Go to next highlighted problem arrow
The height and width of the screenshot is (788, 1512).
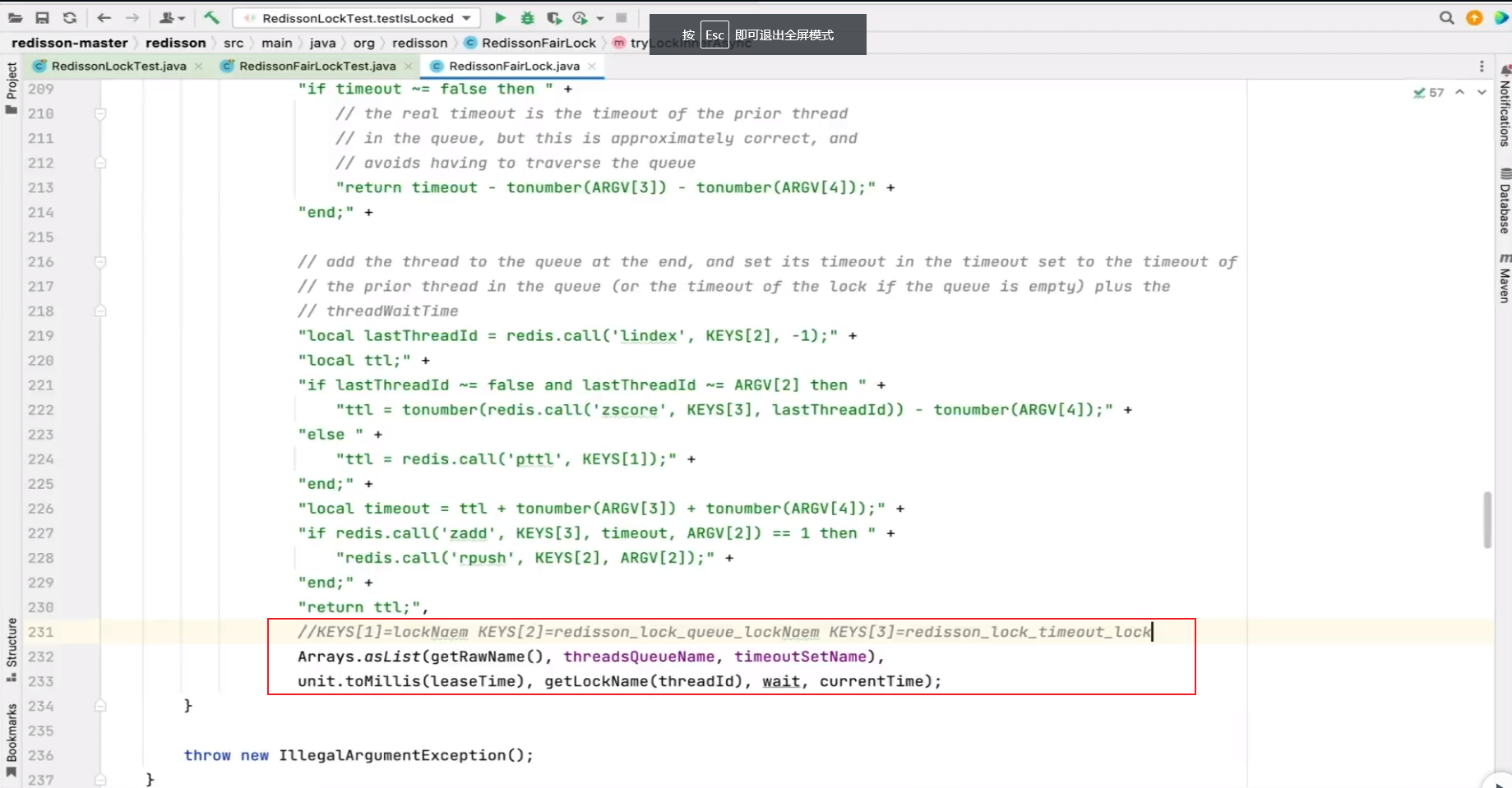click(x=1482, y=92)
